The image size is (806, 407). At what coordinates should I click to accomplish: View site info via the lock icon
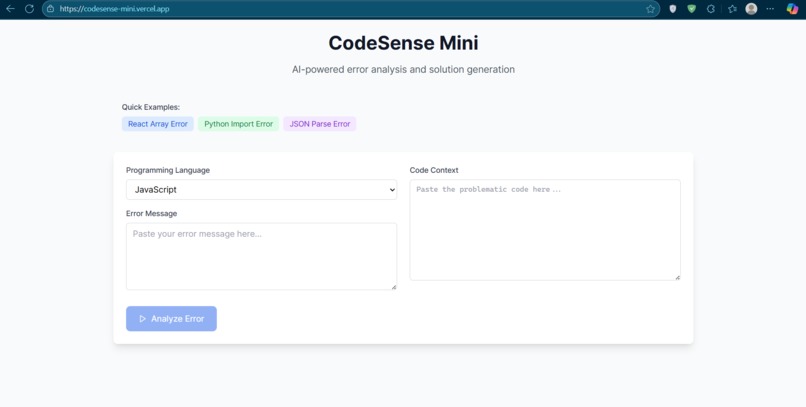[50, 9]
